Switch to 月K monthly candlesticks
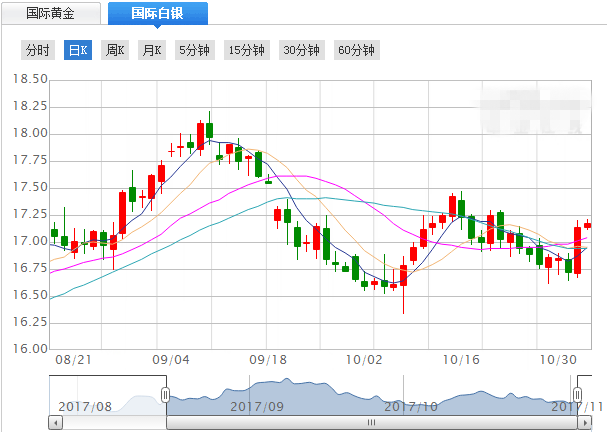 (151, 50)
